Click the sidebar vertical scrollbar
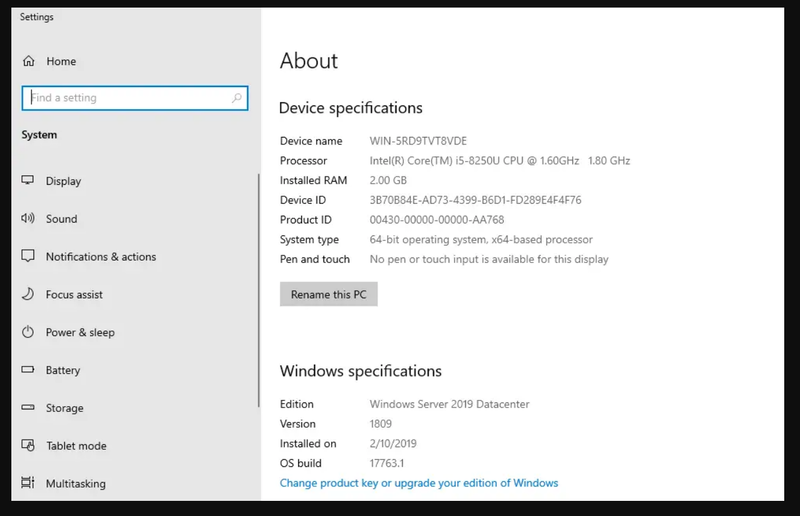The width and height of the screenshot is (800, 516). click(x=259, y=290)
